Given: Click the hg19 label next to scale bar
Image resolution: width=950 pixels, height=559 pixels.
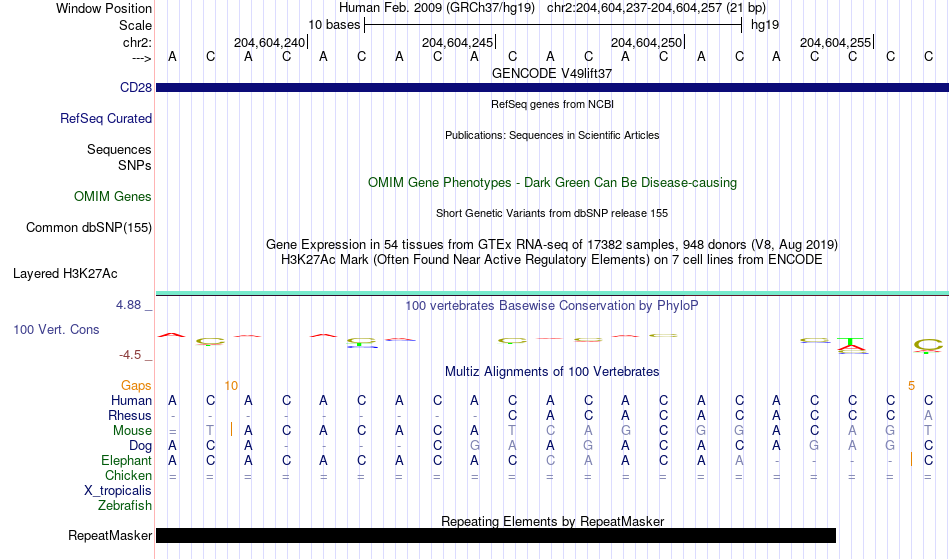Looking at the screenshot, I should [x=765, y=25].
